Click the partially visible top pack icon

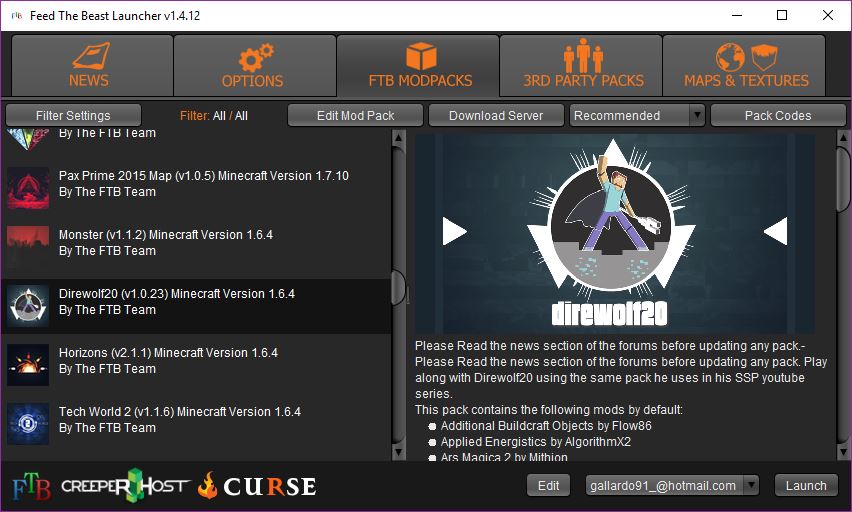click(28, 140)
